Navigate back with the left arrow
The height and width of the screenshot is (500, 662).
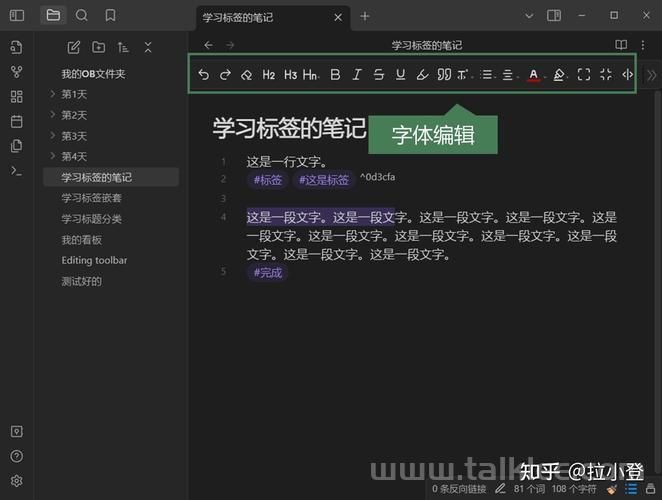209,45
